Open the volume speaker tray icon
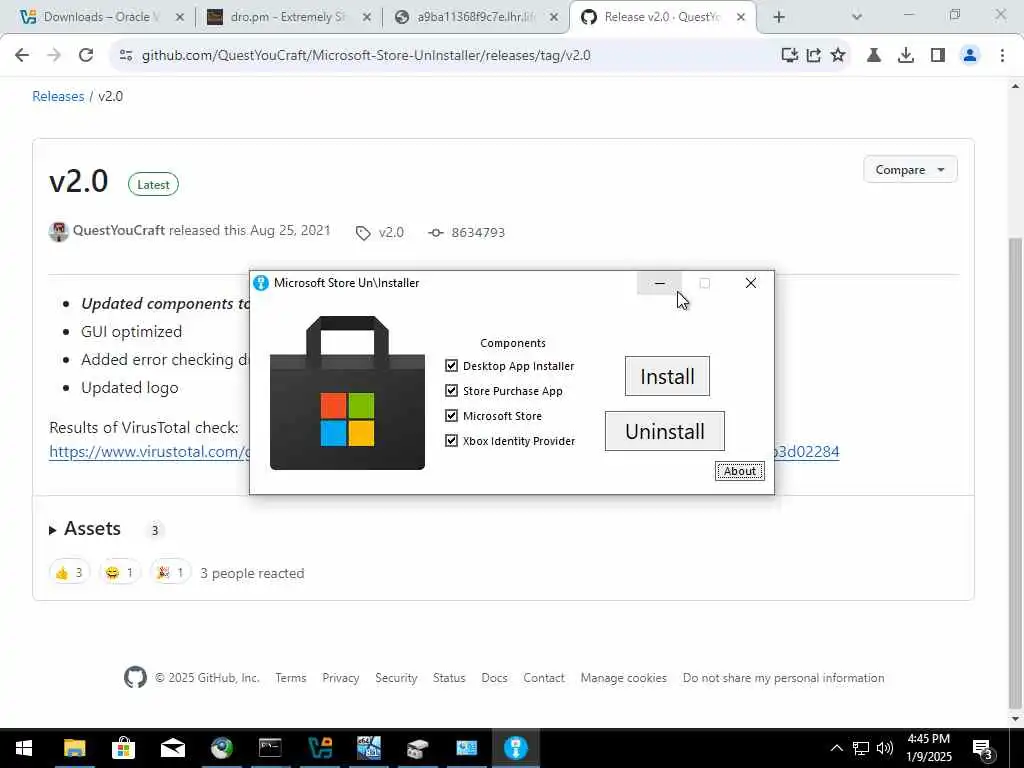 point(884,748)
